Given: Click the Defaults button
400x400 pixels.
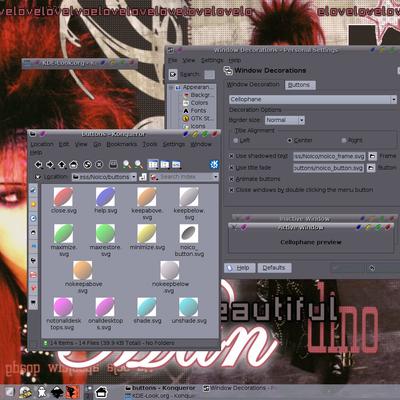Looking at the screenshot, I should (274, 268).
